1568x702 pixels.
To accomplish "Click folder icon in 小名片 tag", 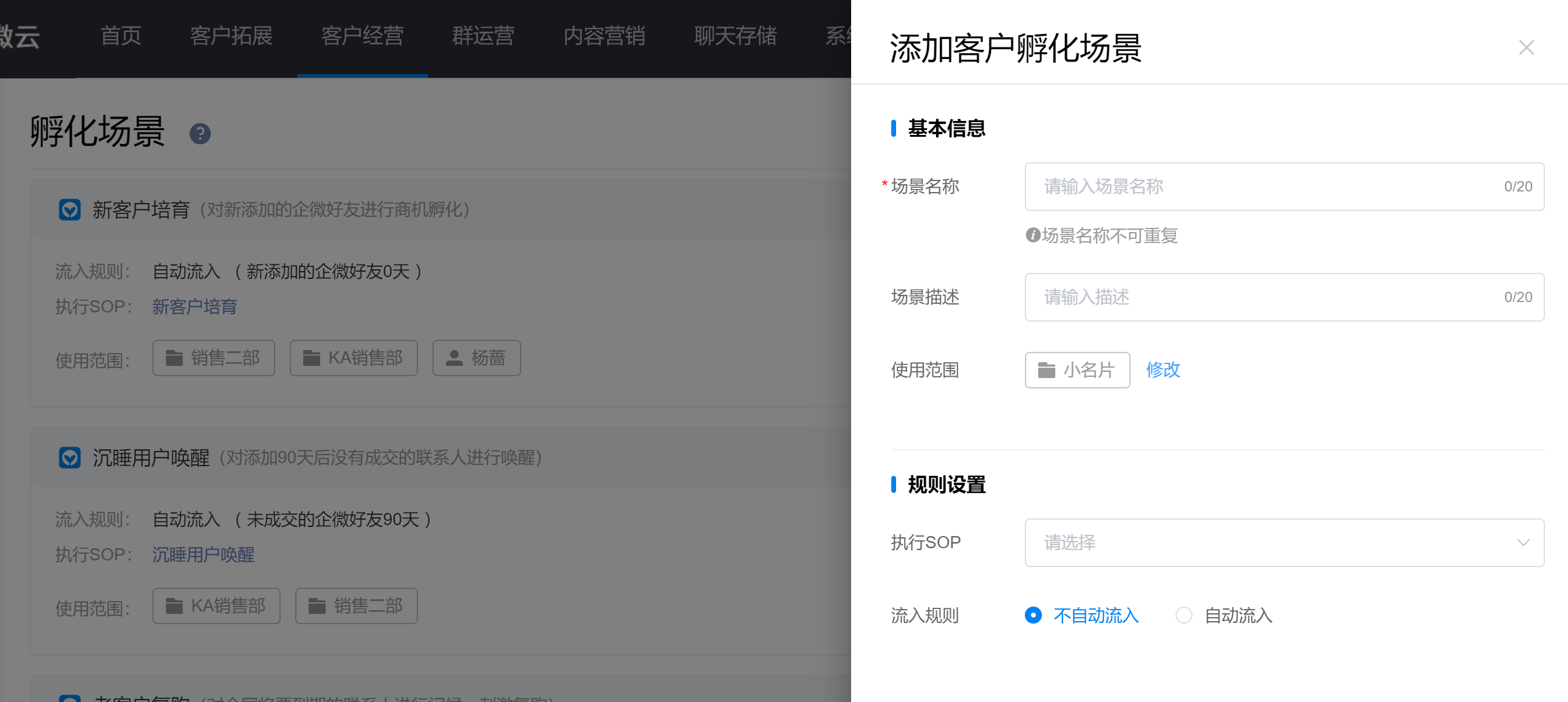I will point(1046,370).
